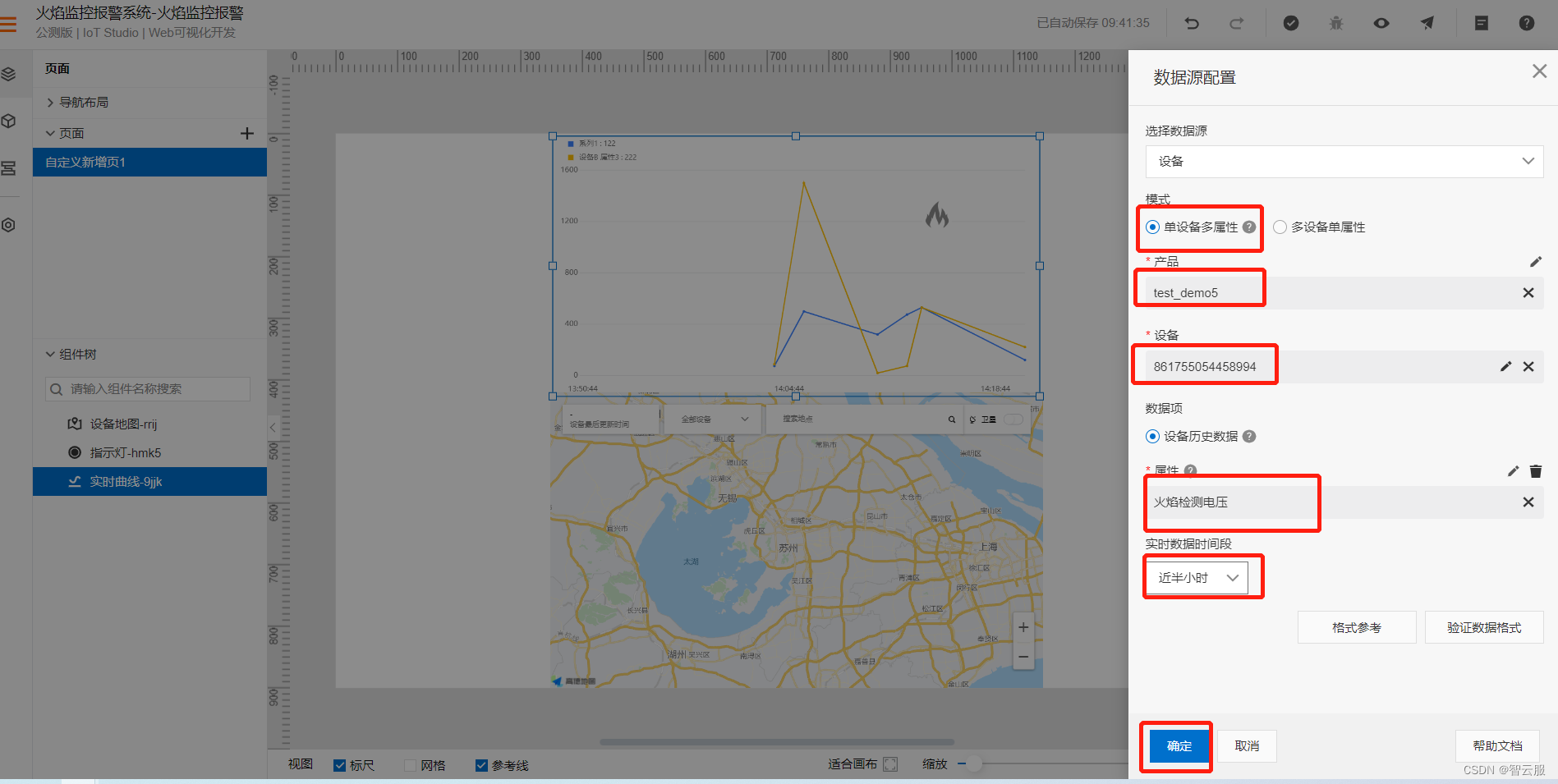The height and width of the screenshot is (784, 1558).
Task: Click the 确定 confirm button
Action: (x=1179, y=745)
